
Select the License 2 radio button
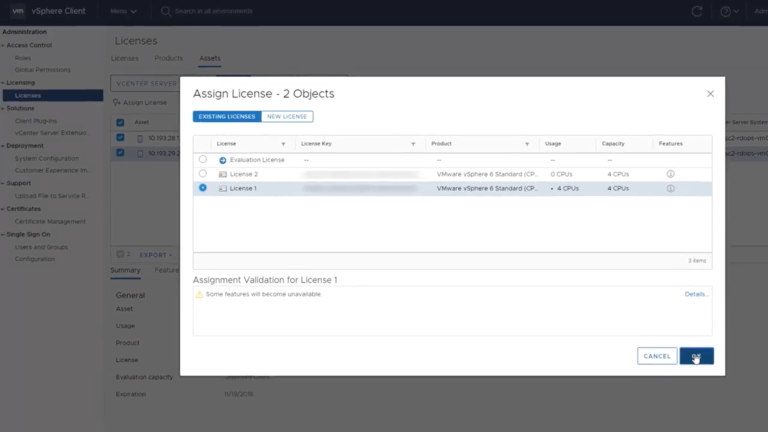[203, 173]
